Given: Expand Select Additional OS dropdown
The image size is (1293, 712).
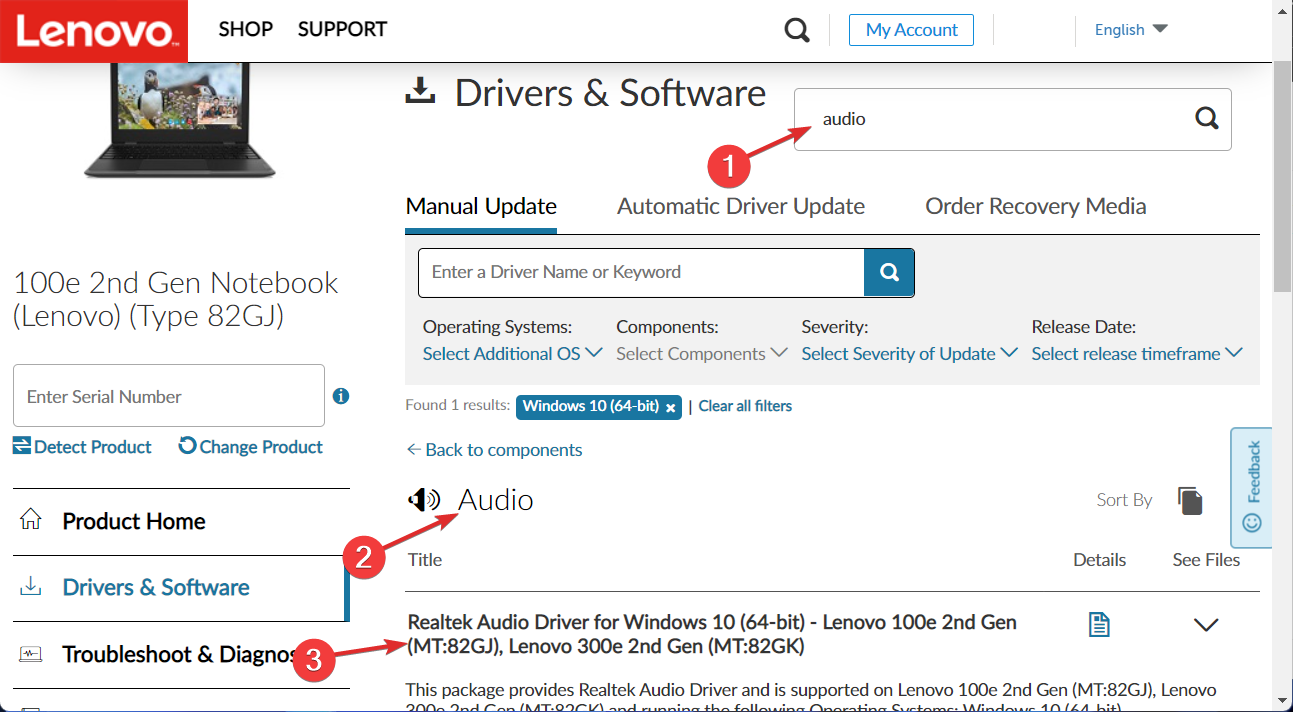Looking at the screenshot, I should [513, 353].
